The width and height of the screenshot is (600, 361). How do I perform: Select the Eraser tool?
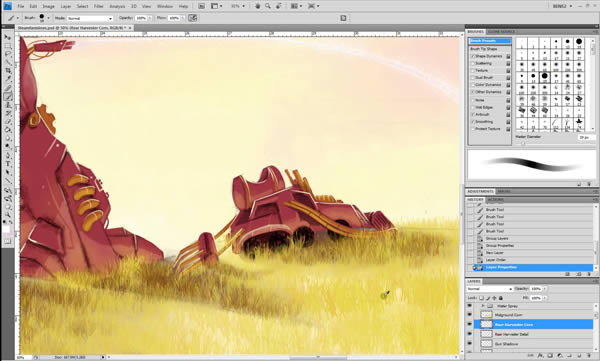coord(8,122)
